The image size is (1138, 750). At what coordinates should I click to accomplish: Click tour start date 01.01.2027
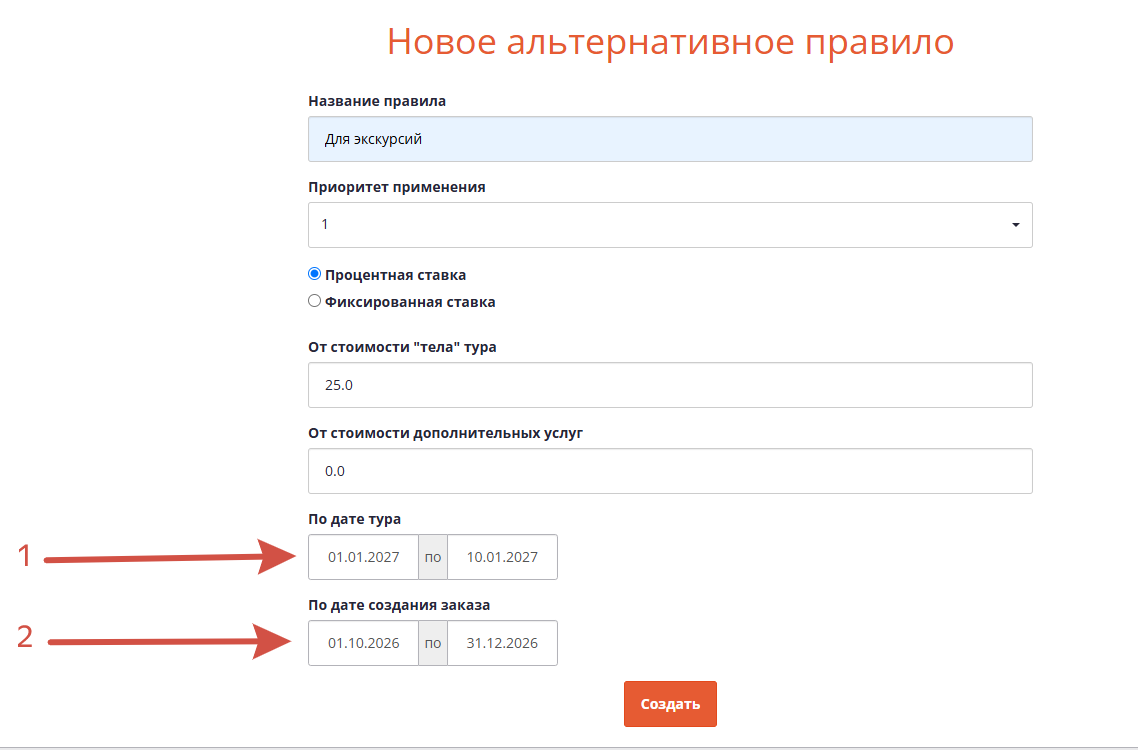coord(364,557)
